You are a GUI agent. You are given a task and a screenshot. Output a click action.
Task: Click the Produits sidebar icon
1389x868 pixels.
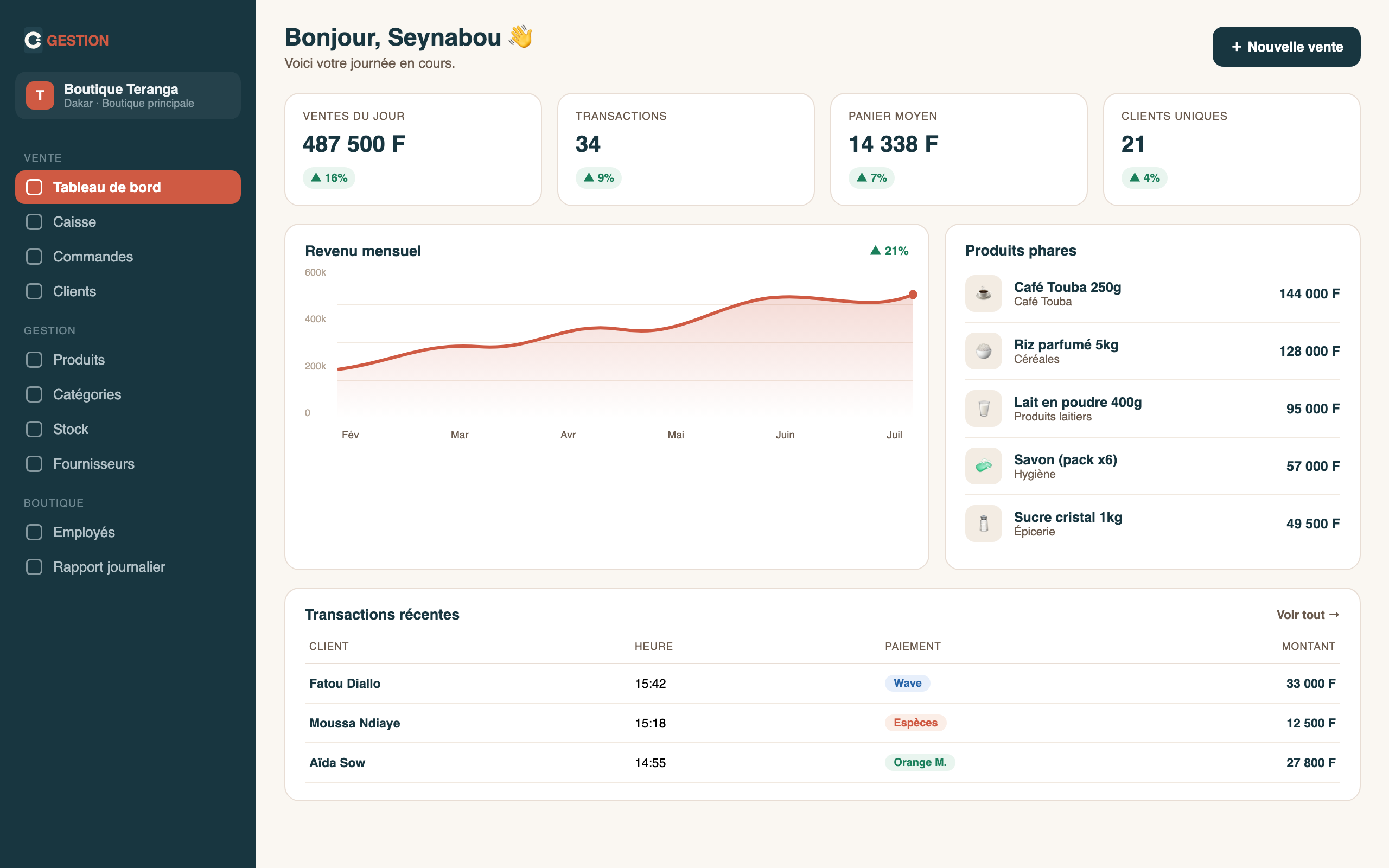tap(34, 360)
